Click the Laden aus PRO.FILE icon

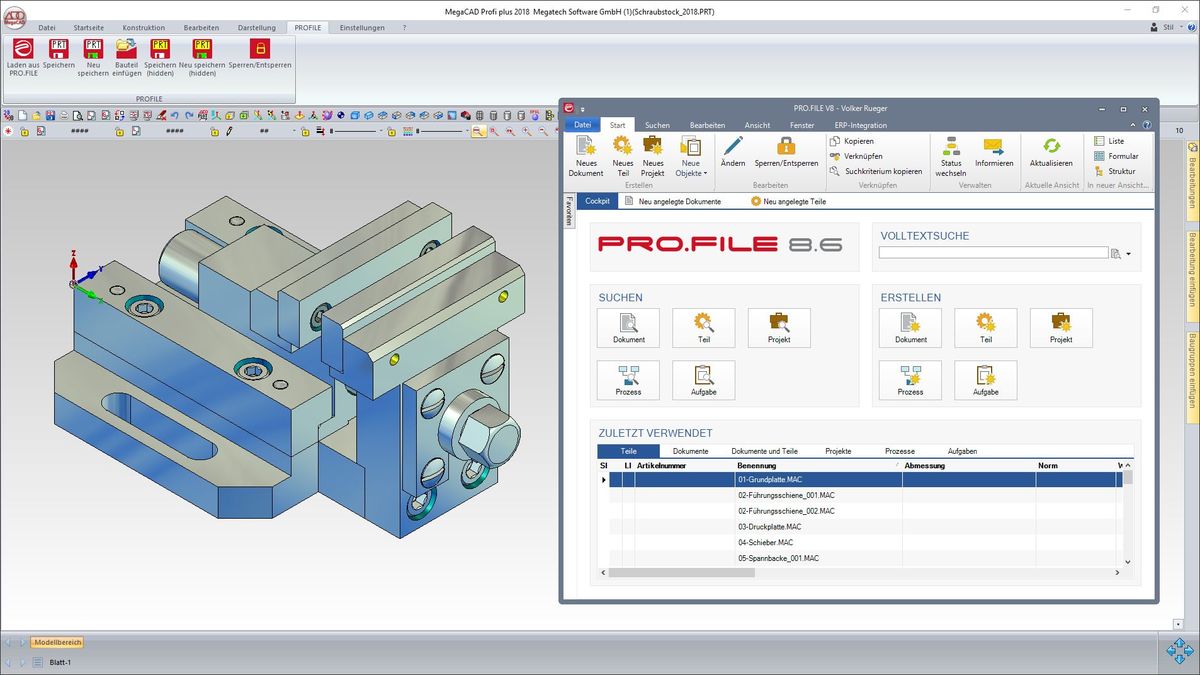[x=22, y=49]
